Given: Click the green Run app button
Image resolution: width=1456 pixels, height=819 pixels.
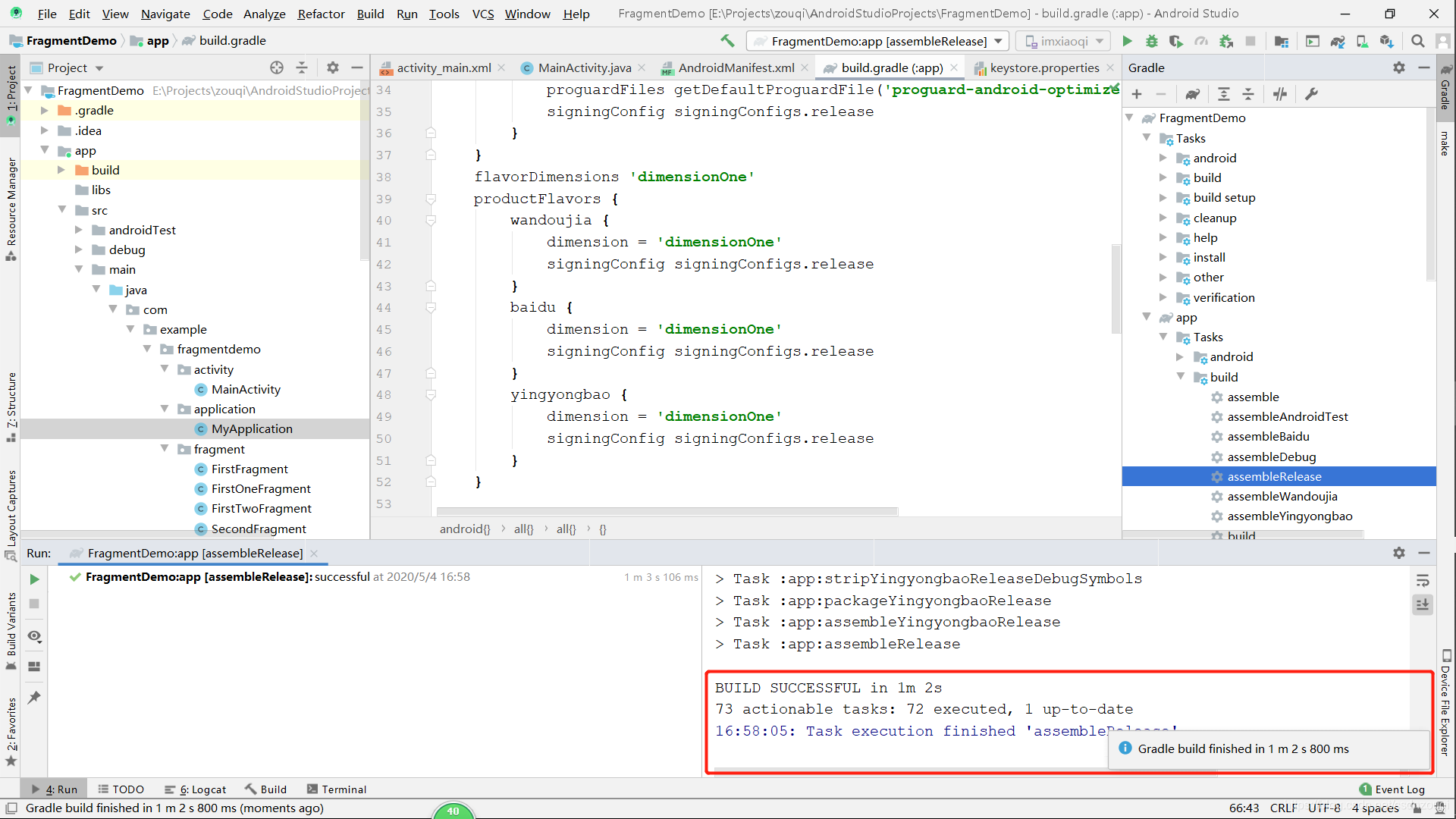Looking at the screenshot, I should (x=1127, y=41).
